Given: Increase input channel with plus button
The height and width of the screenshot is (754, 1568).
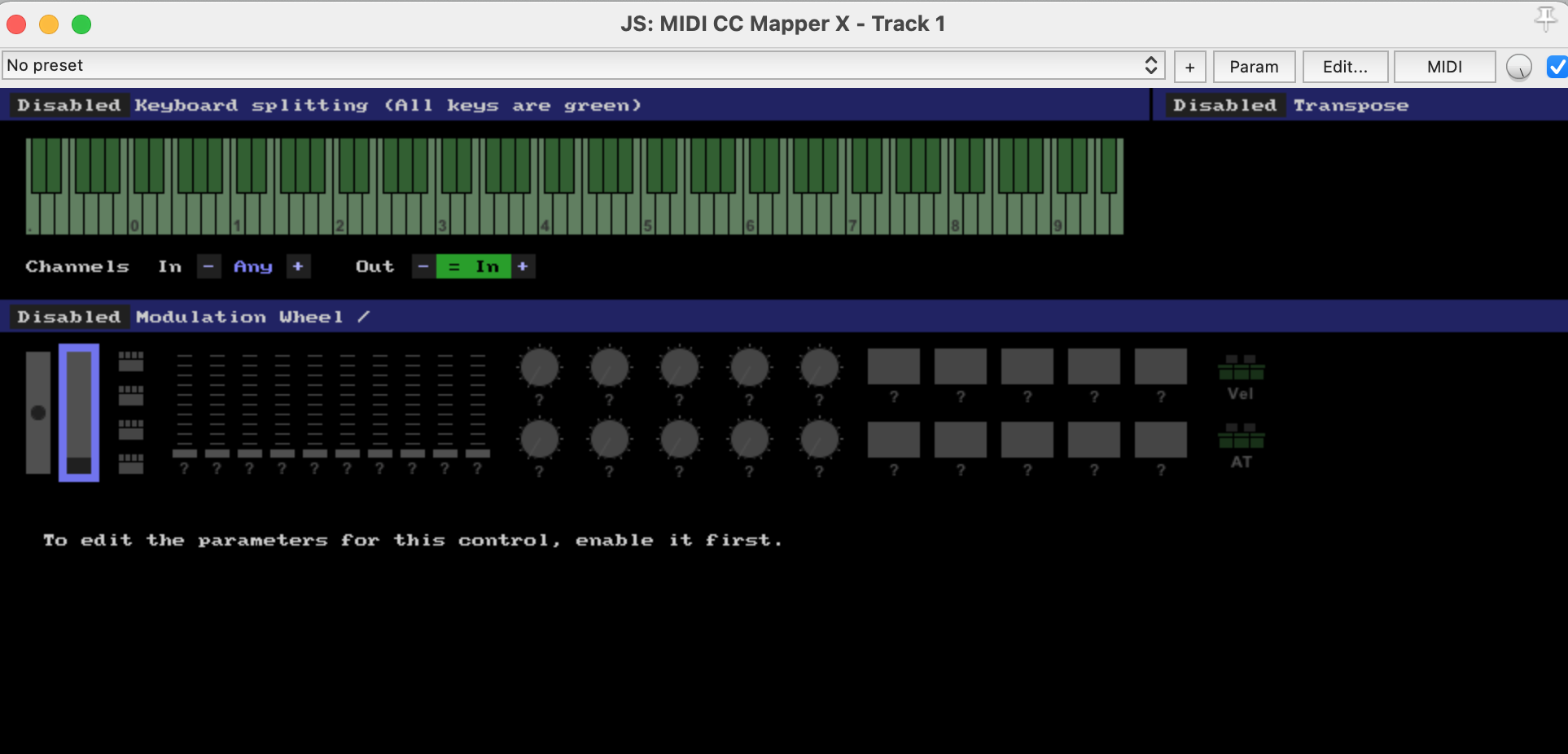Looking at the screenshot, I should [x=298, y=266].
